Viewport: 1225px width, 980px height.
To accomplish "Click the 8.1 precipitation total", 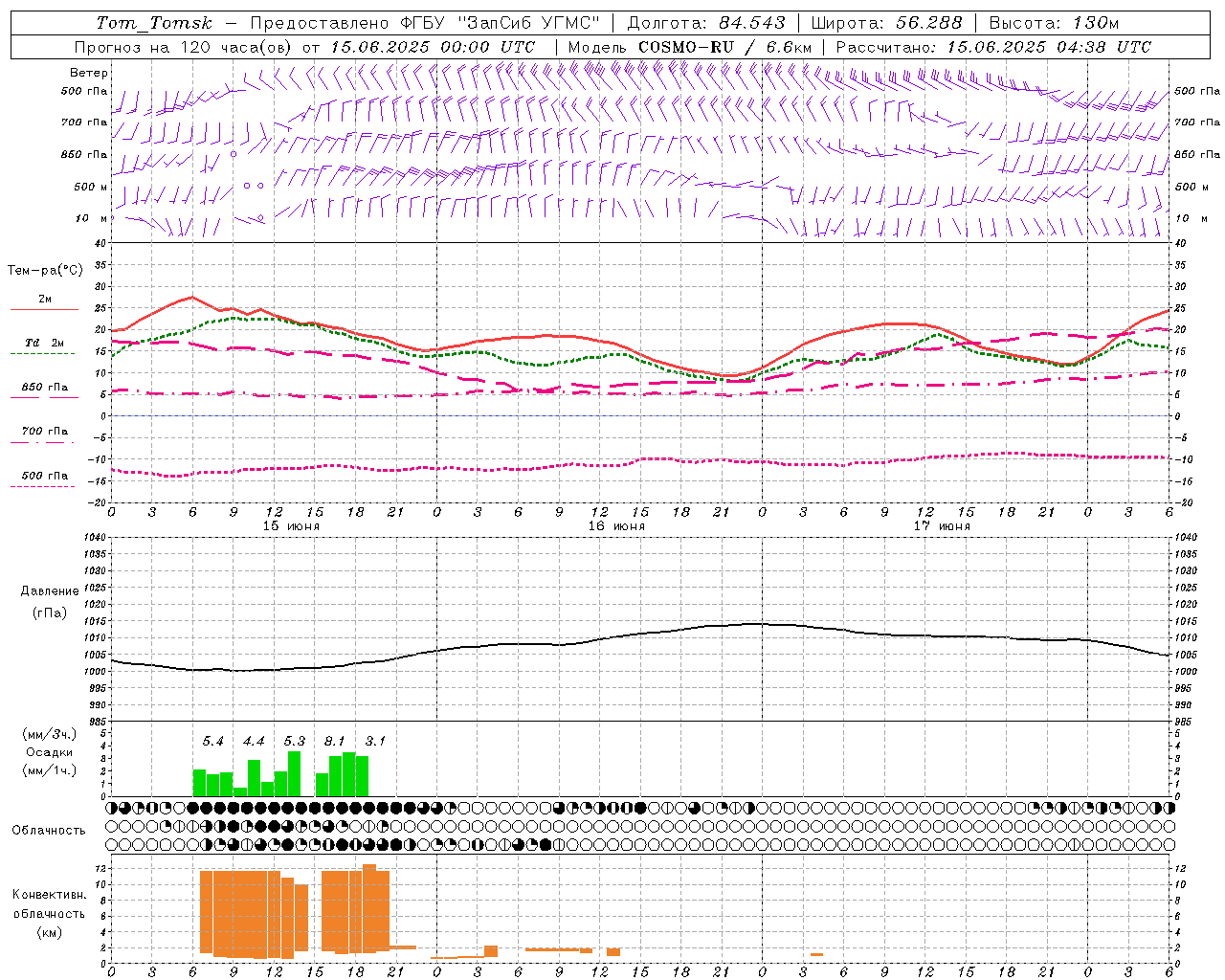I will coord(335,741).
